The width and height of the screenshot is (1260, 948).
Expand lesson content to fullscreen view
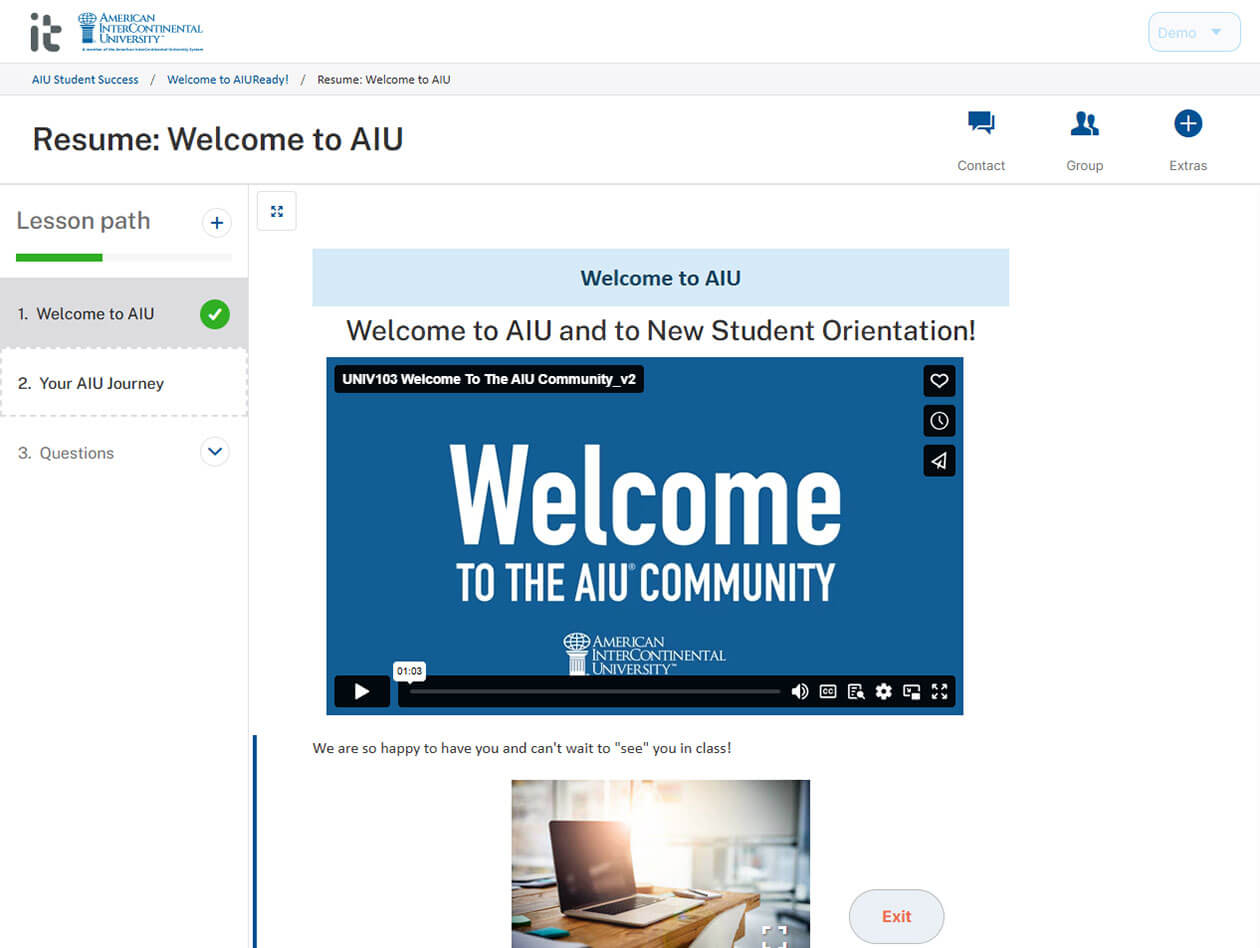click(277, 211)
